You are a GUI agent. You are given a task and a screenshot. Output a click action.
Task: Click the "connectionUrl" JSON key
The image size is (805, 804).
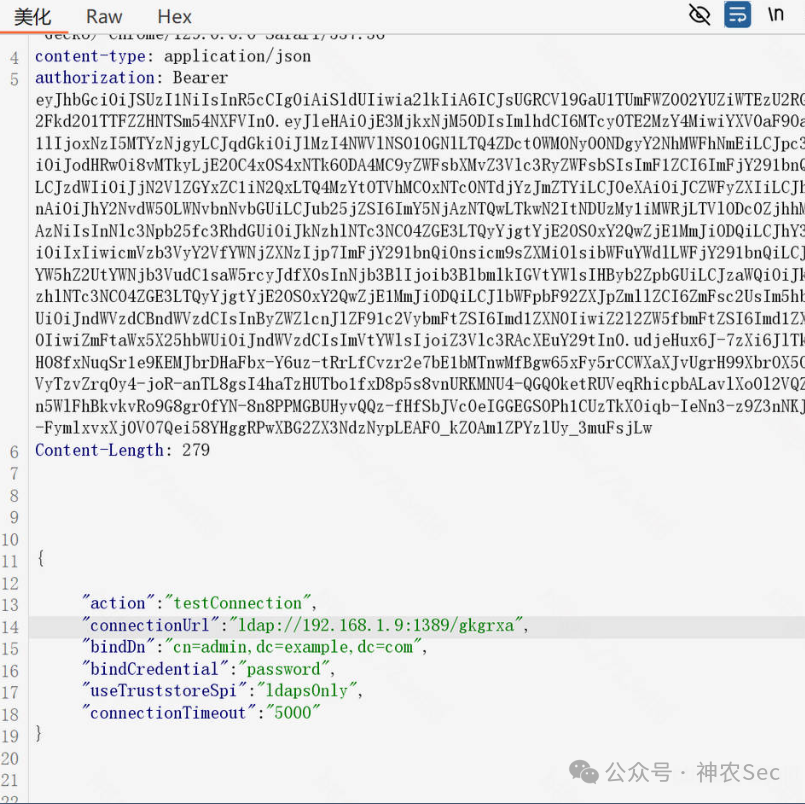coord(150,625)
